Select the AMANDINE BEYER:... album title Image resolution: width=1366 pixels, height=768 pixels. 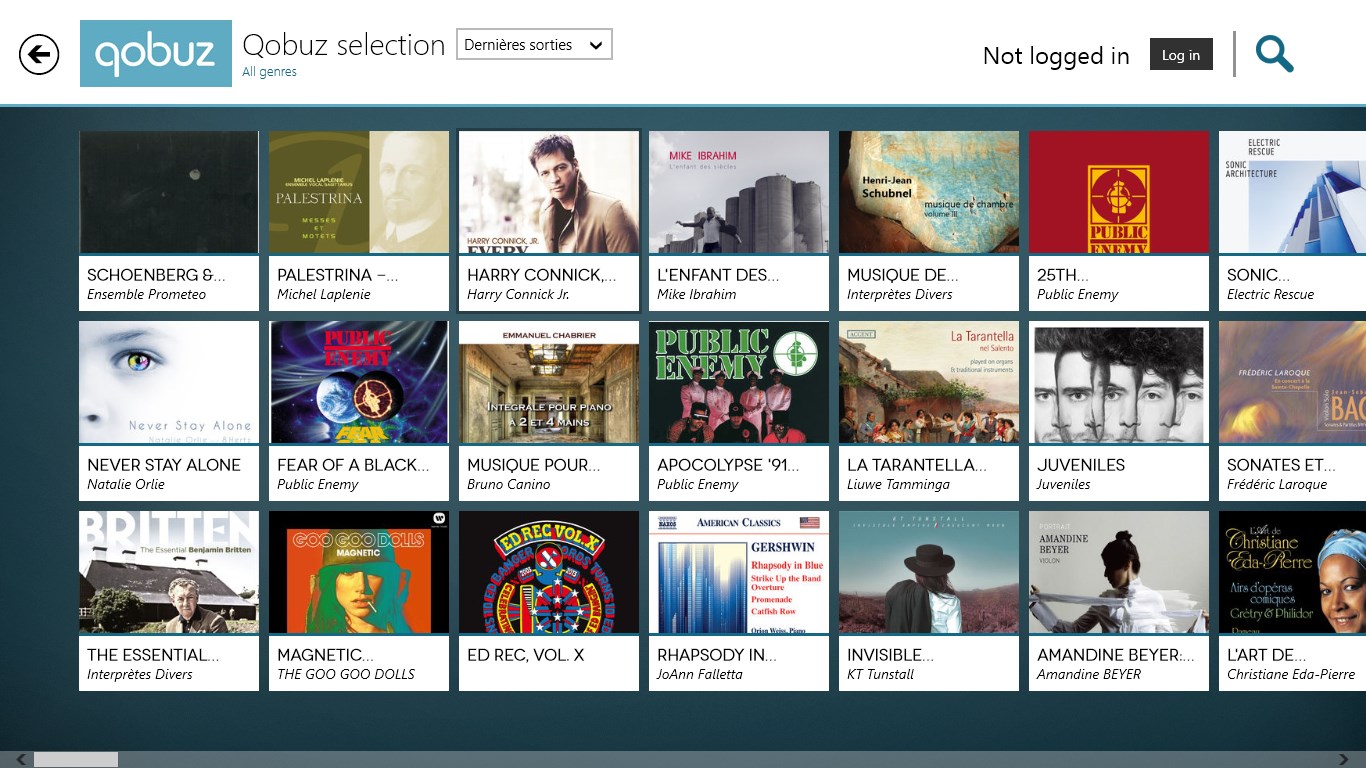1116,655
